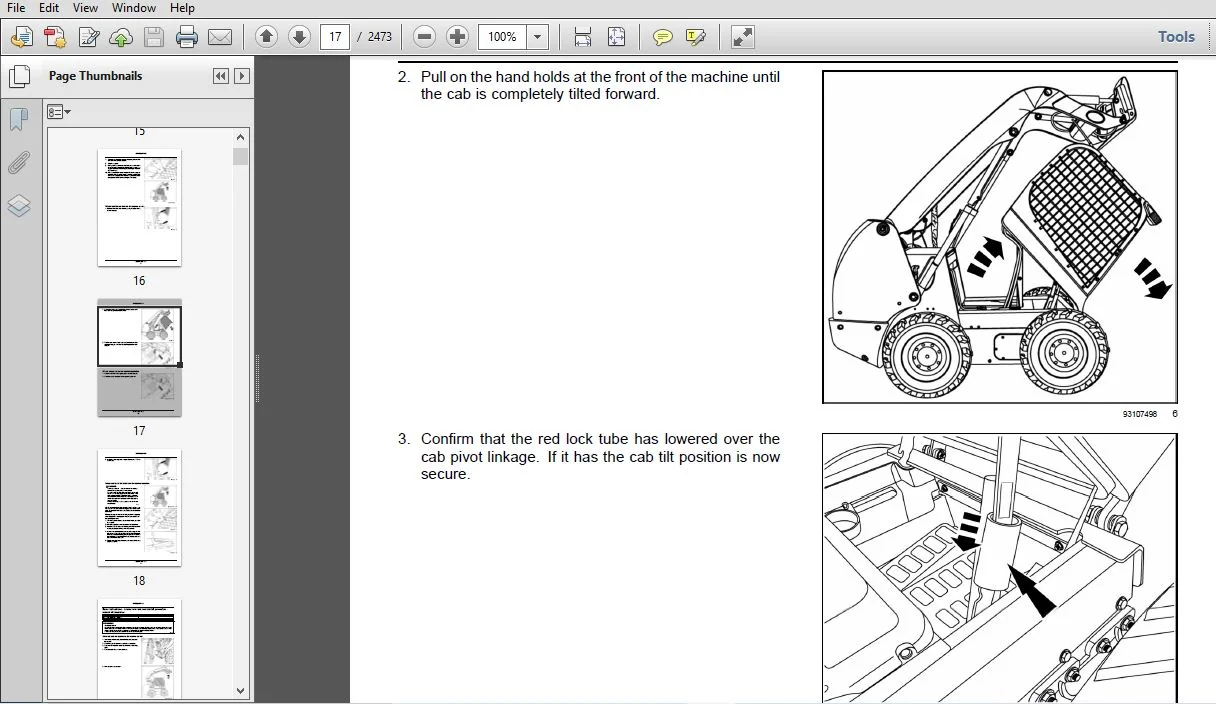Open the thumbnail options dropdown
The image size is (1216, 704).
tap(59, 112)
